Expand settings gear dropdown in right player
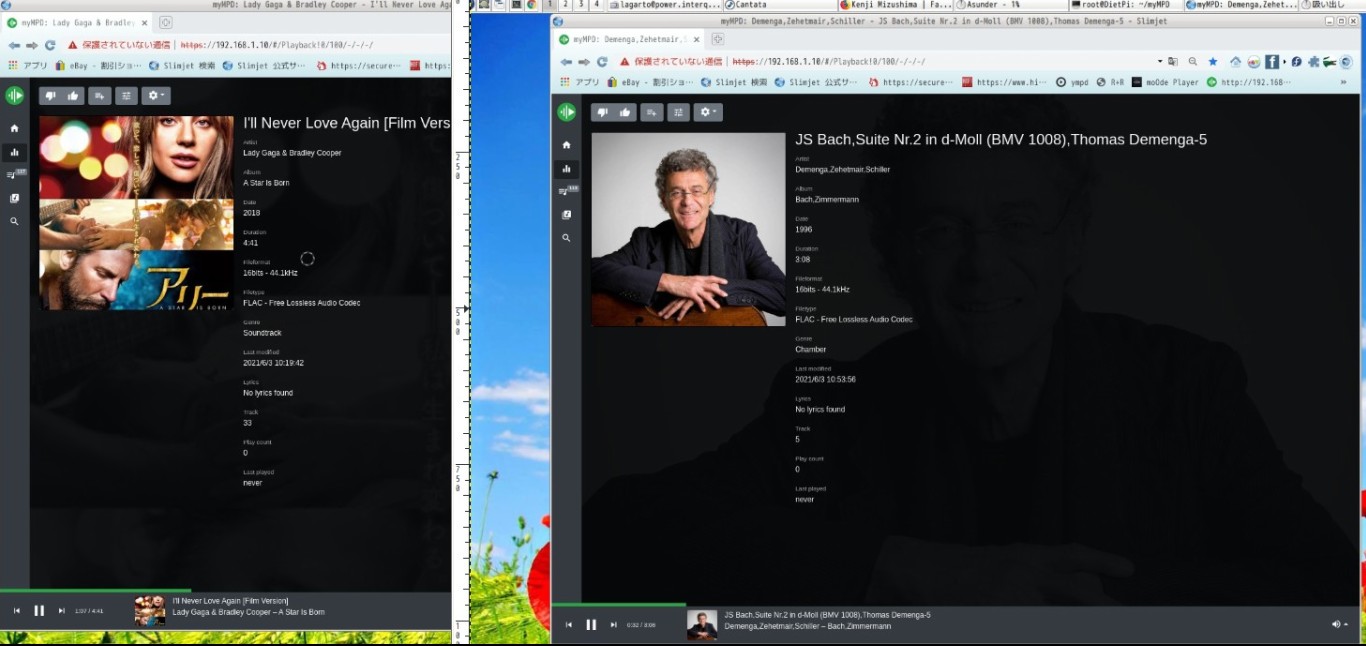The image size is (1366, 646). [x=708, y=112]
